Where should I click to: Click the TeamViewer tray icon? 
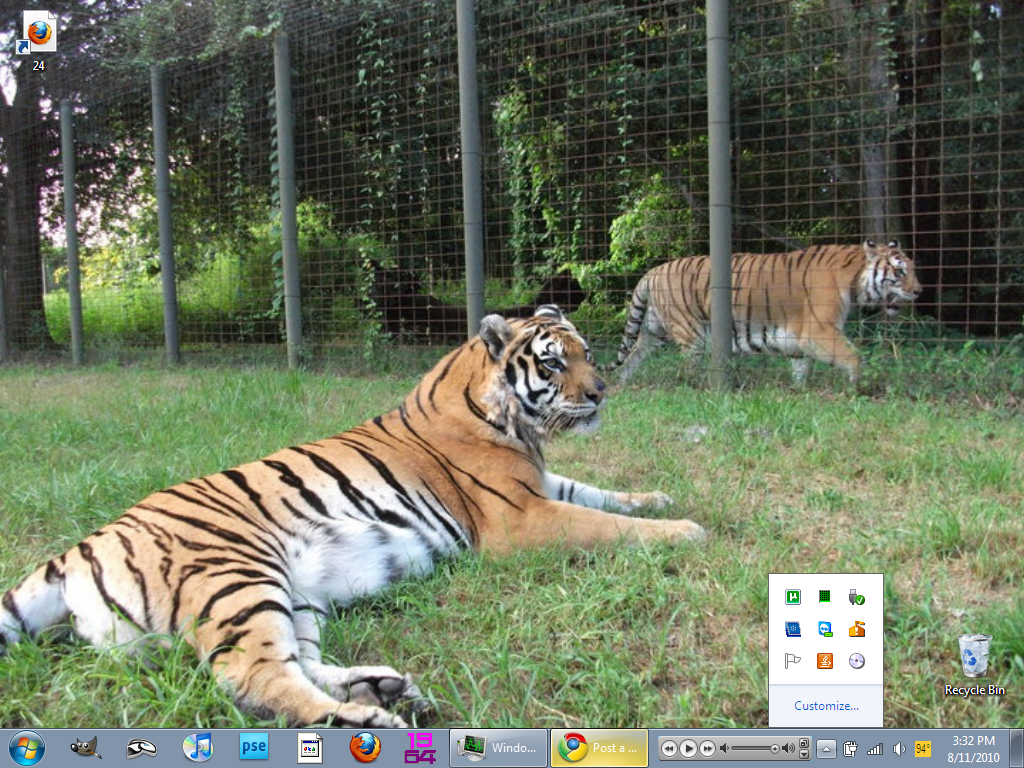(x=825, y=629)
